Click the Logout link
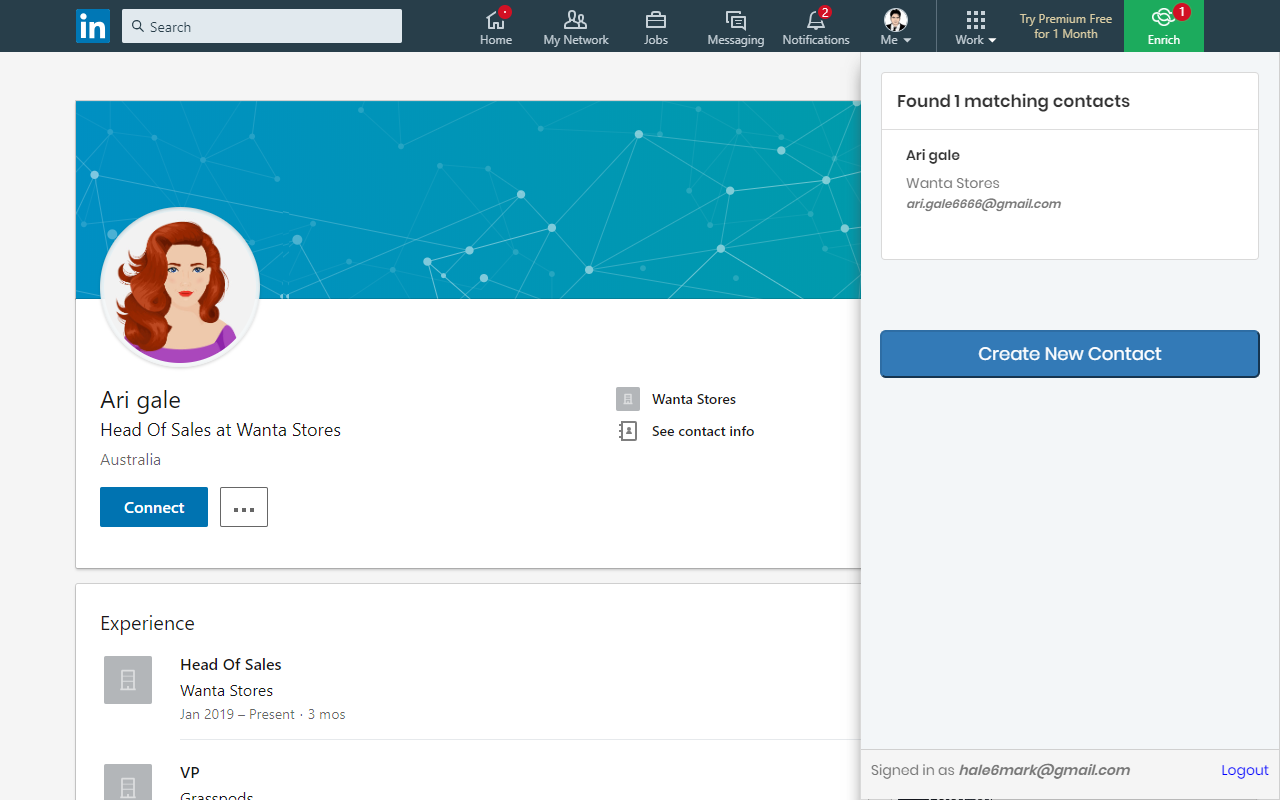Image resolution: width=1280 pixels, height=800 pixels. coord(1244,770)
